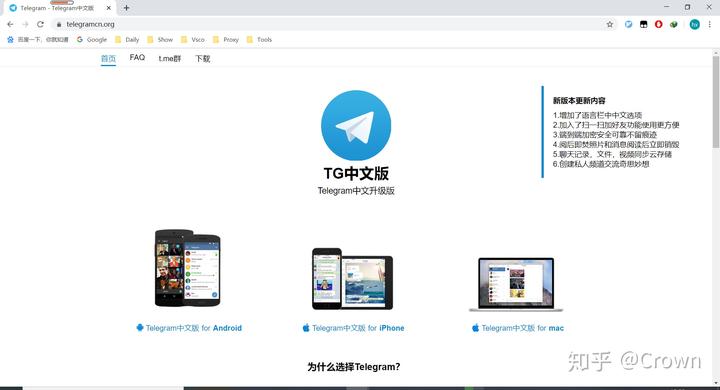Viewport: 720px width, 390px height.
Task: Go back using browser back arrow
Action: [x=10, y=24]
